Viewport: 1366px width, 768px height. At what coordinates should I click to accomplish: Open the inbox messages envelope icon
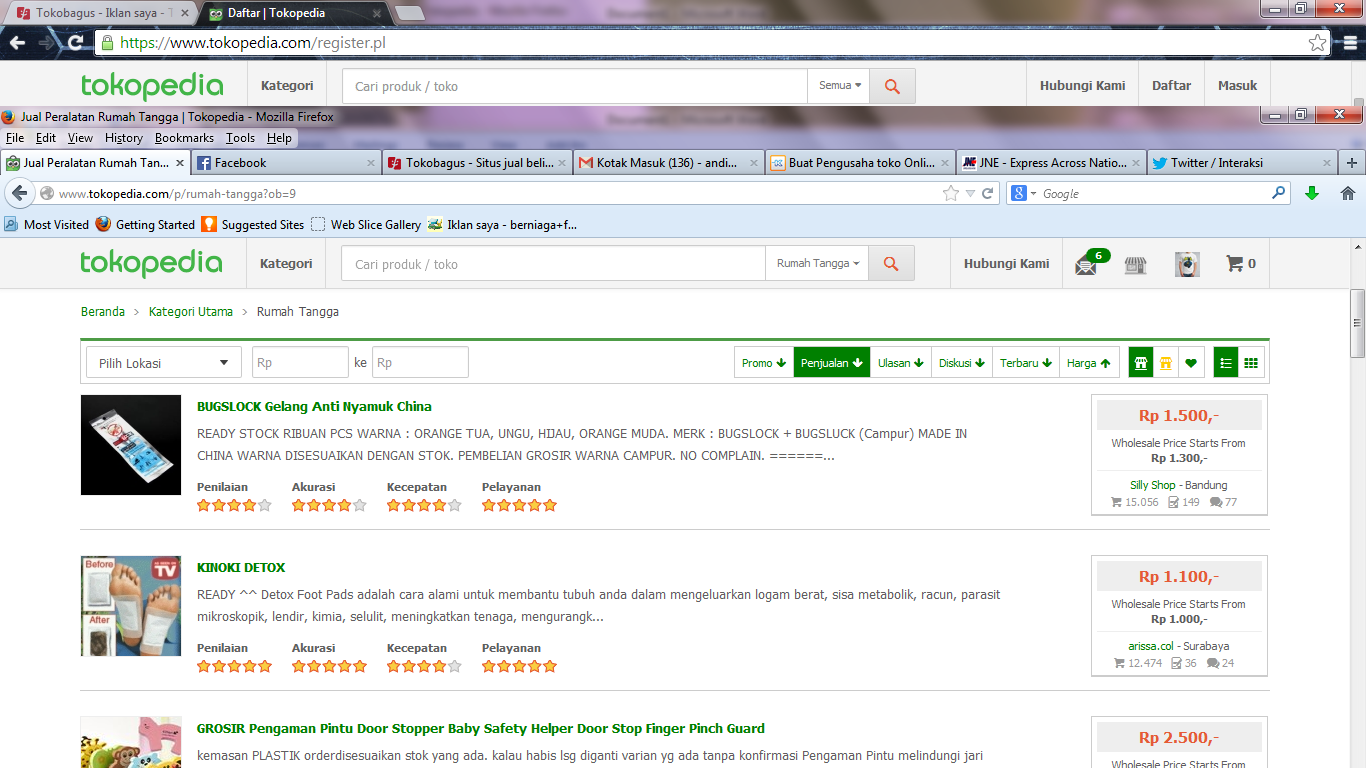pos(1086,265)
